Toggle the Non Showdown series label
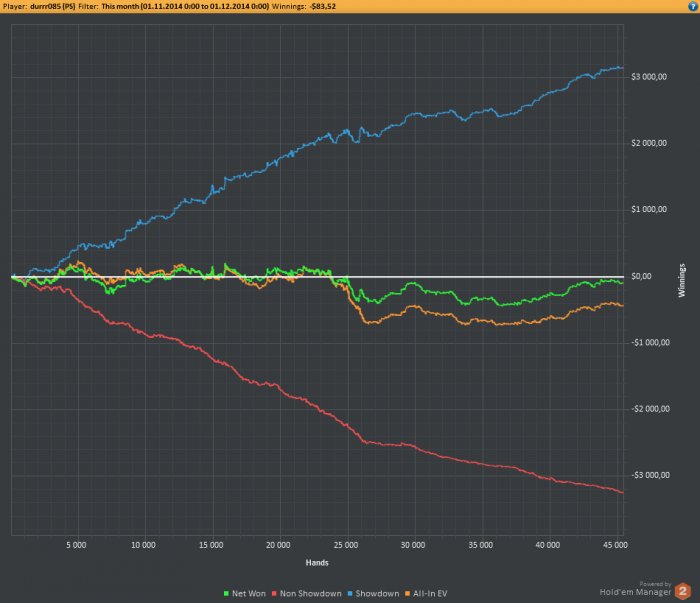700x603 pixels. click(311, 594)
